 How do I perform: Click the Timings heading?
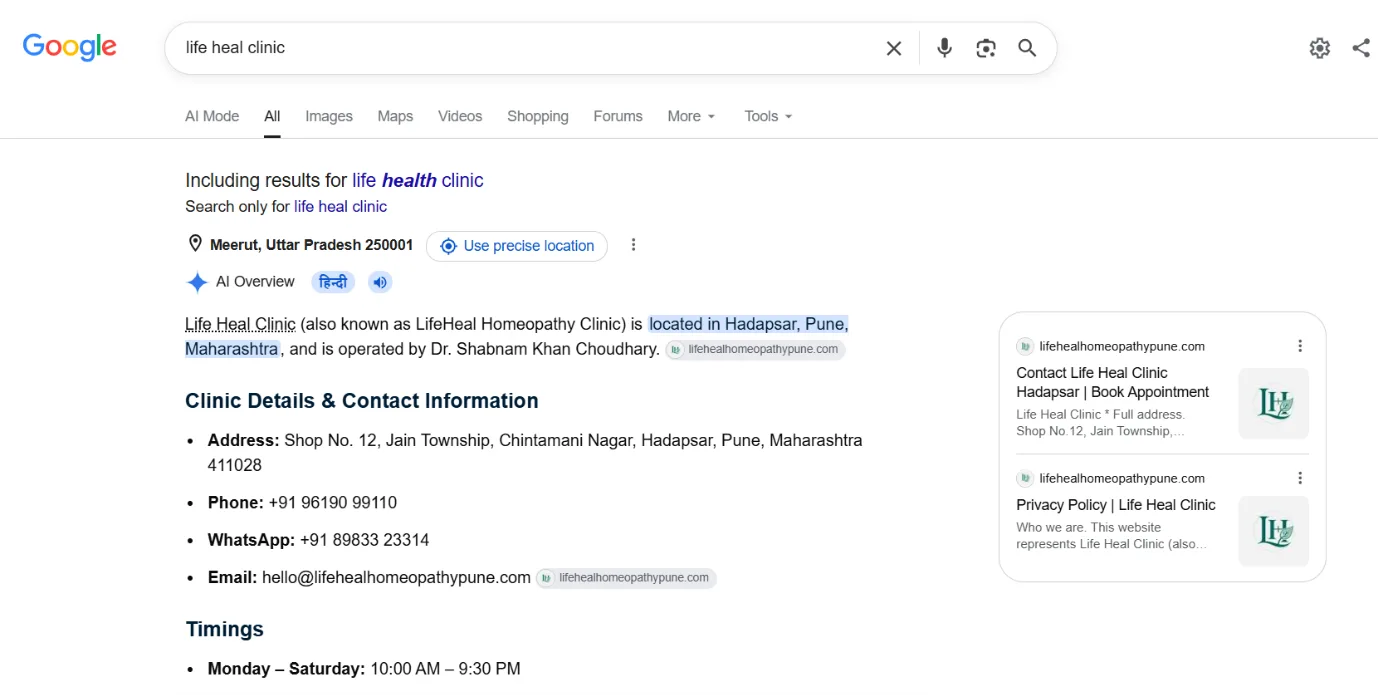click(225, 629)
